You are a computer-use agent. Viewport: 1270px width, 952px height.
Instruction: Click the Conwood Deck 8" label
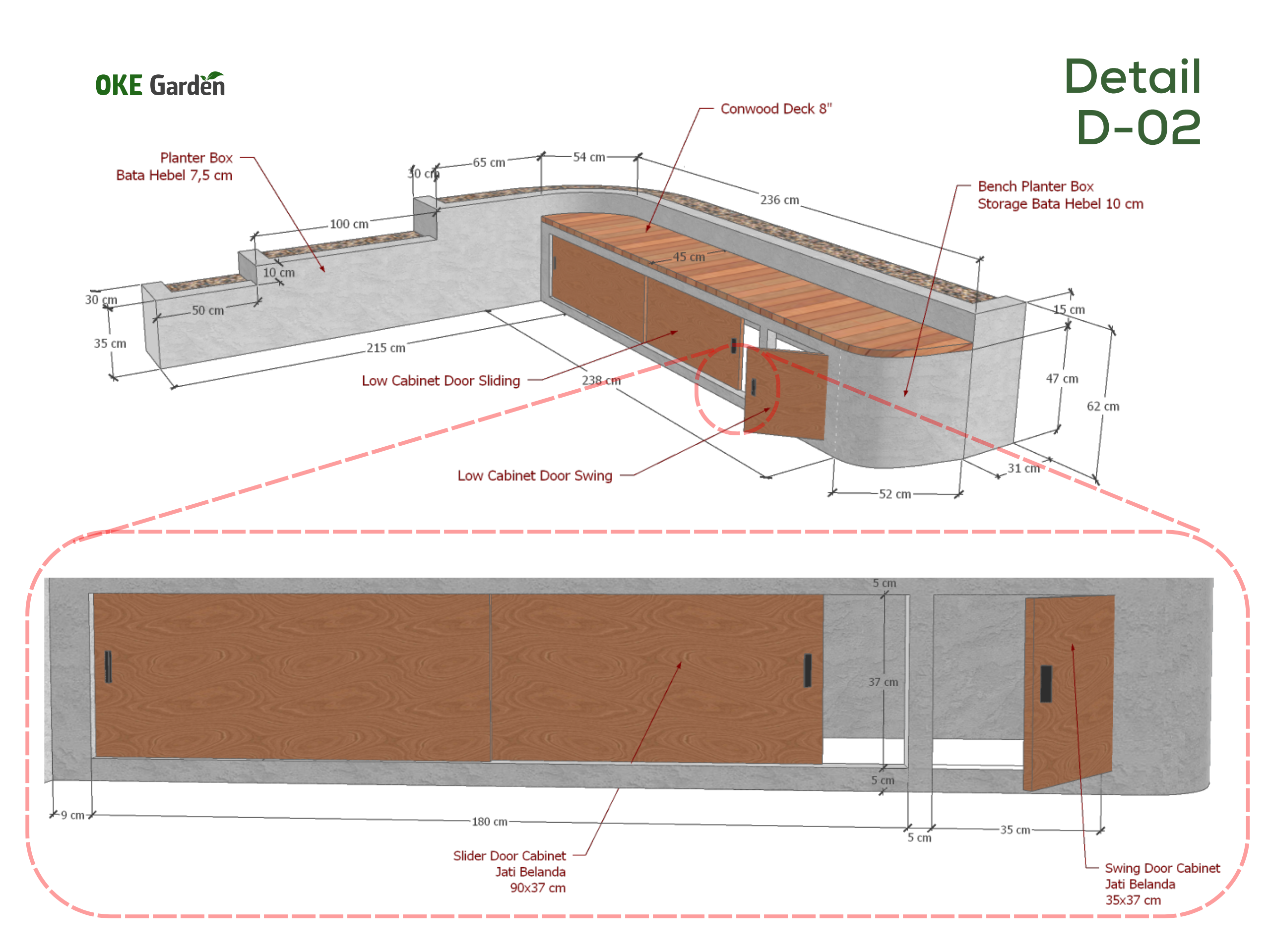[x=776, y=109]
